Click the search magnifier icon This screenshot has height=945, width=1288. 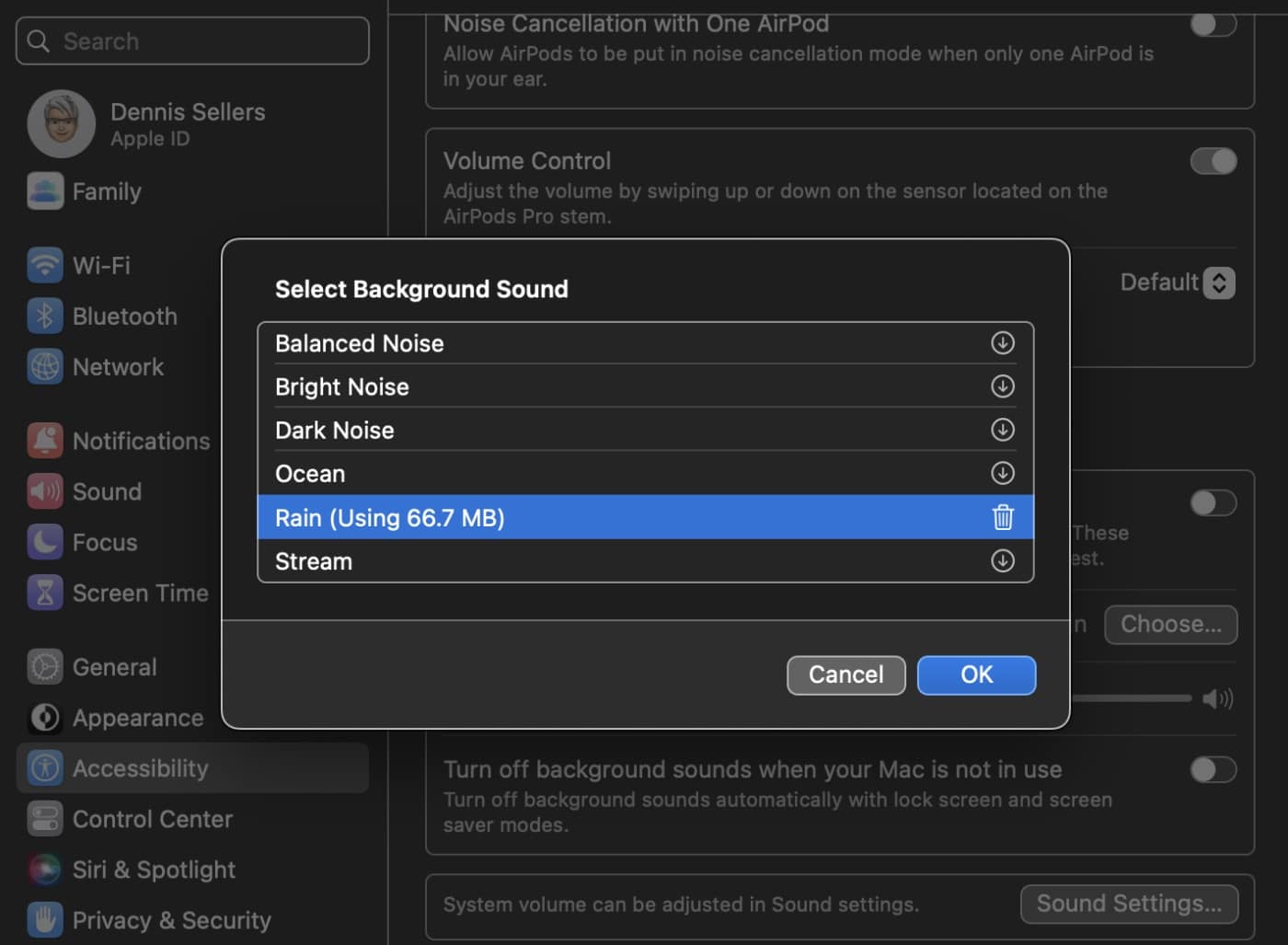pyautogui.click(x=39, y=40)
